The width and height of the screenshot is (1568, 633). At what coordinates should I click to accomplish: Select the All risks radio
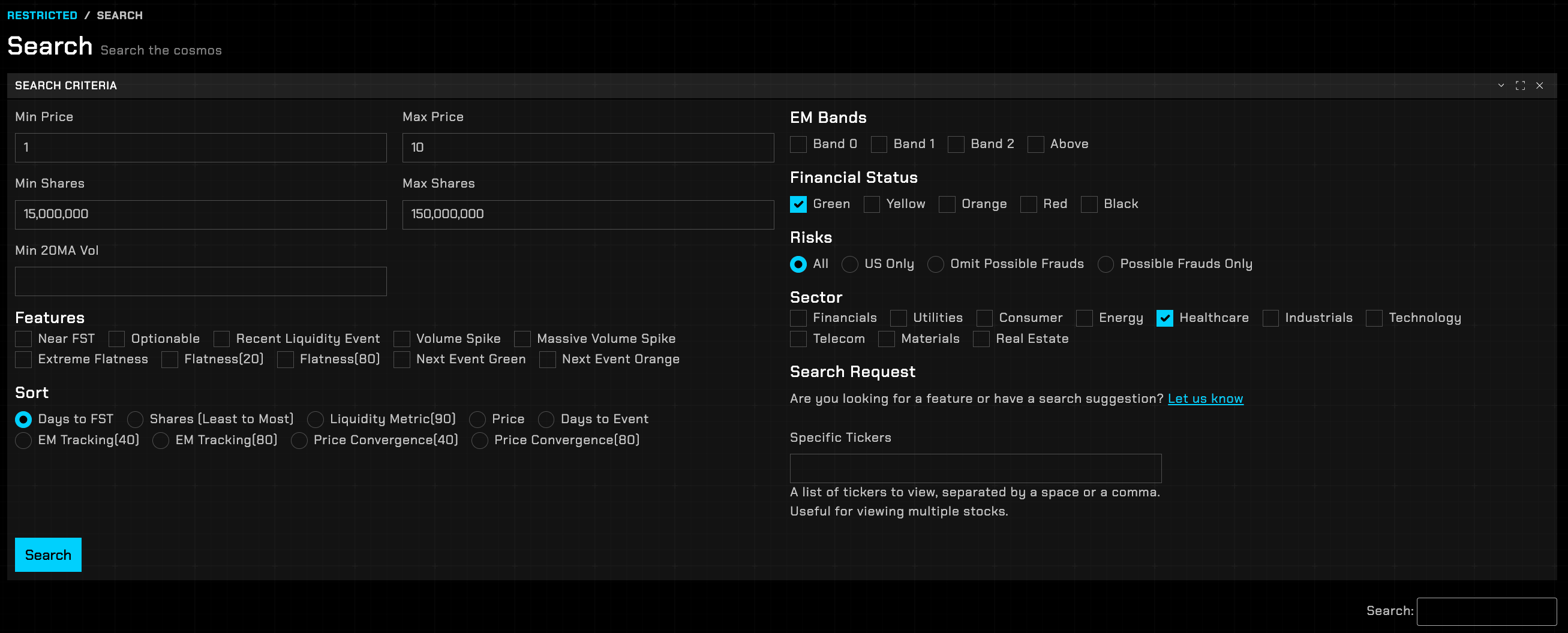click(798, 264)
